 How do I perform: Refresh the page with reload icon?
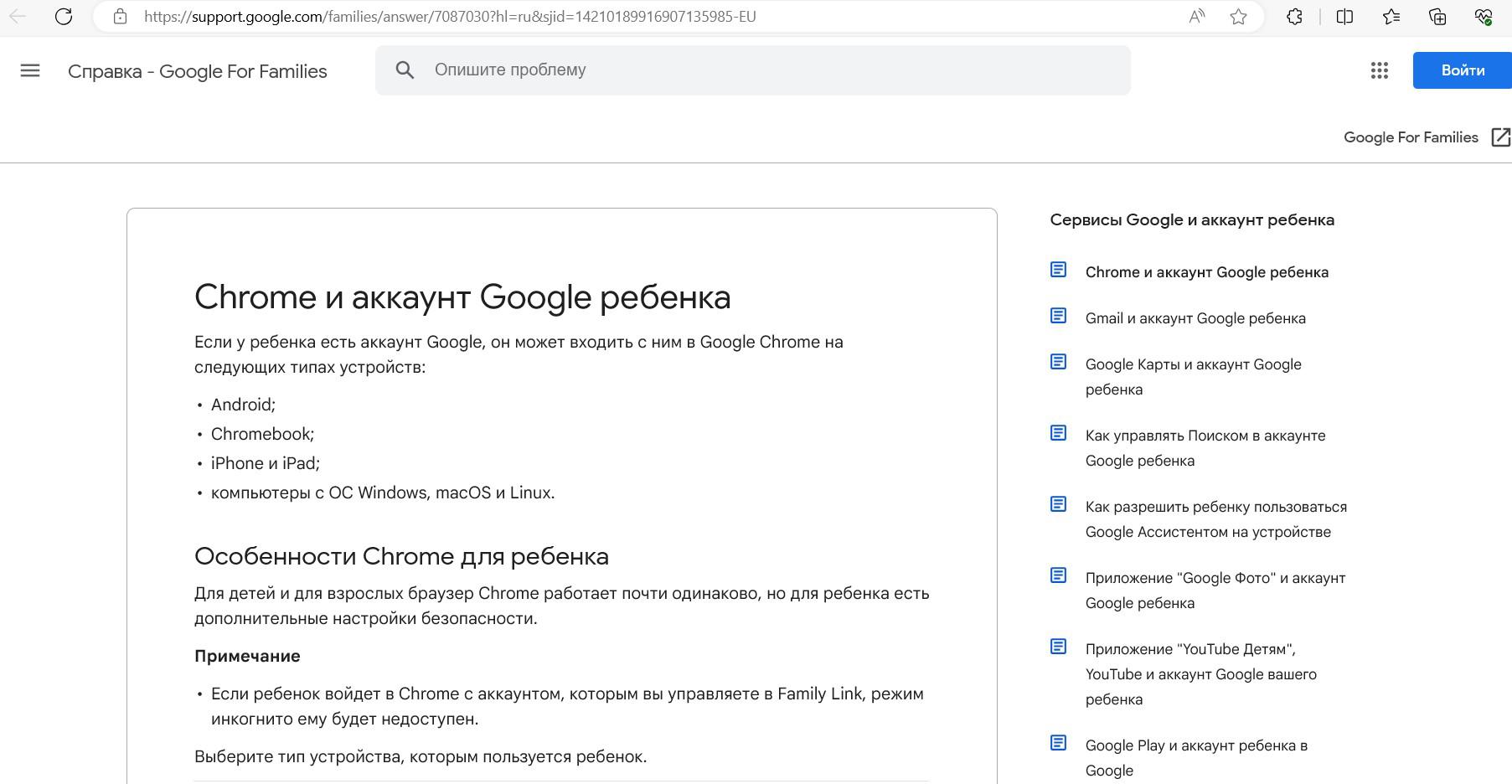click(x=64, y=17)
